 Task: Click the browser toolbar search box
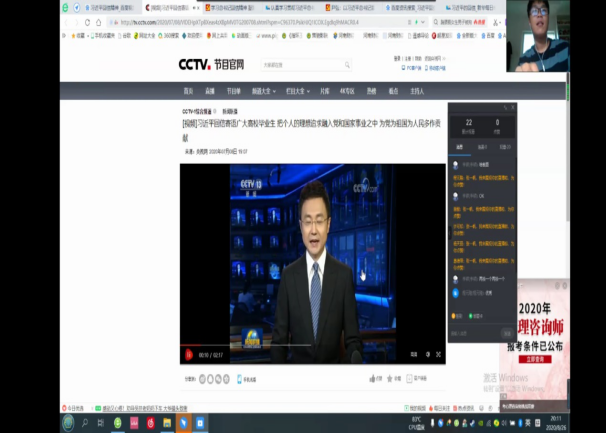point(460,22)
